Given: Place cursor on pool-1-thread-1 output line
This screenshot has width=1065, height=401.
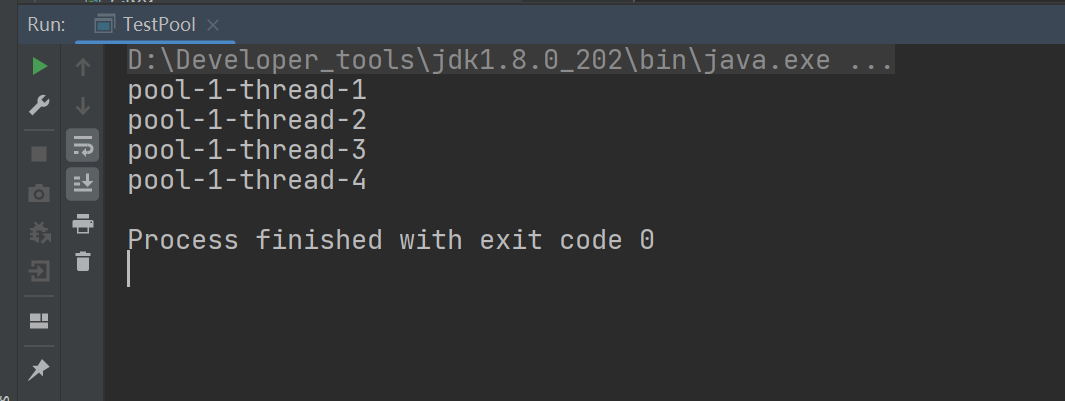Looking at the screenshot, I should coord(247,90).
